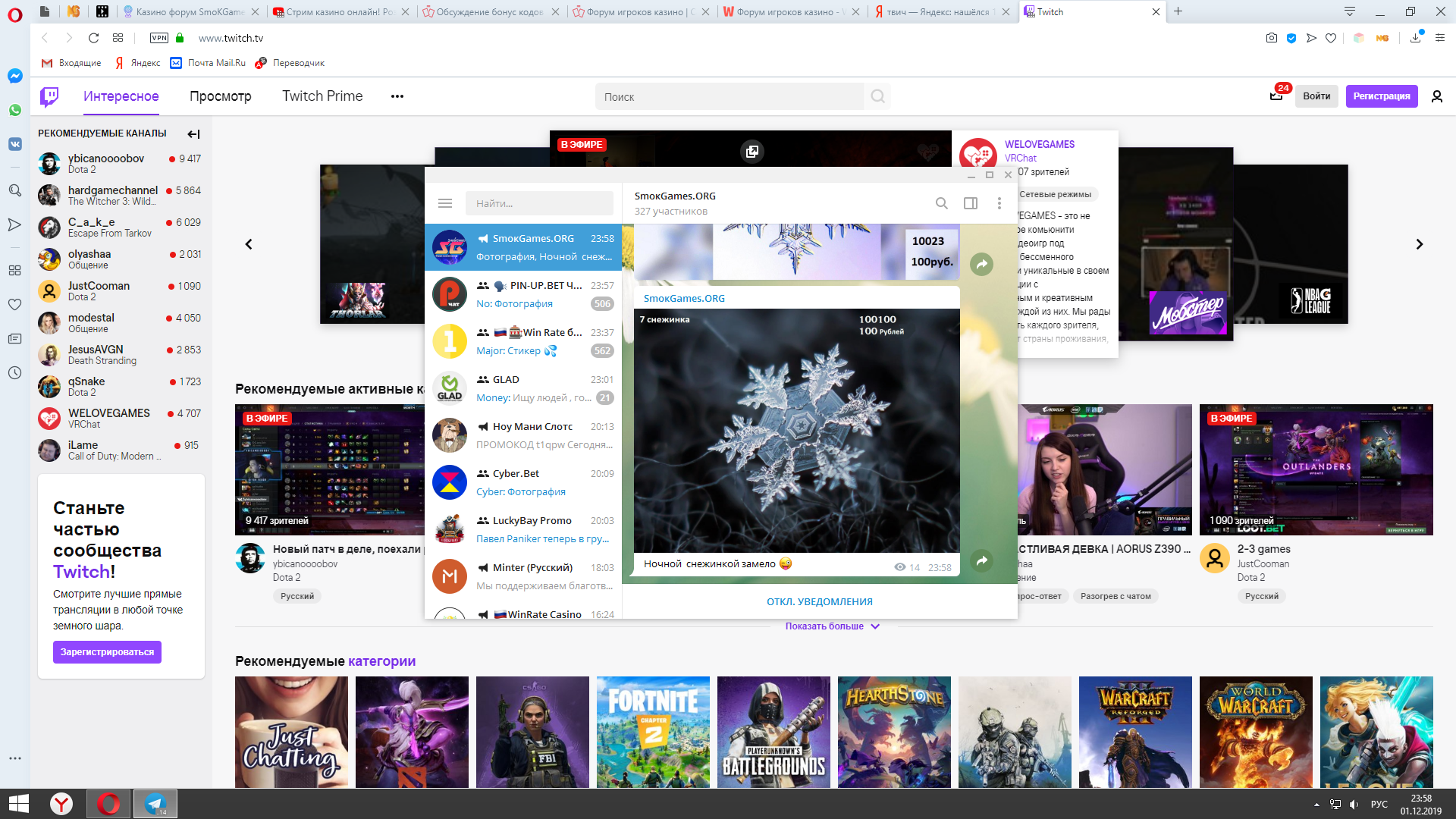The height and width of the screenshot is (819, 1456).
Task: Forward the snowflake photo post
Action: pyautogui.click(x=981, y=560)
